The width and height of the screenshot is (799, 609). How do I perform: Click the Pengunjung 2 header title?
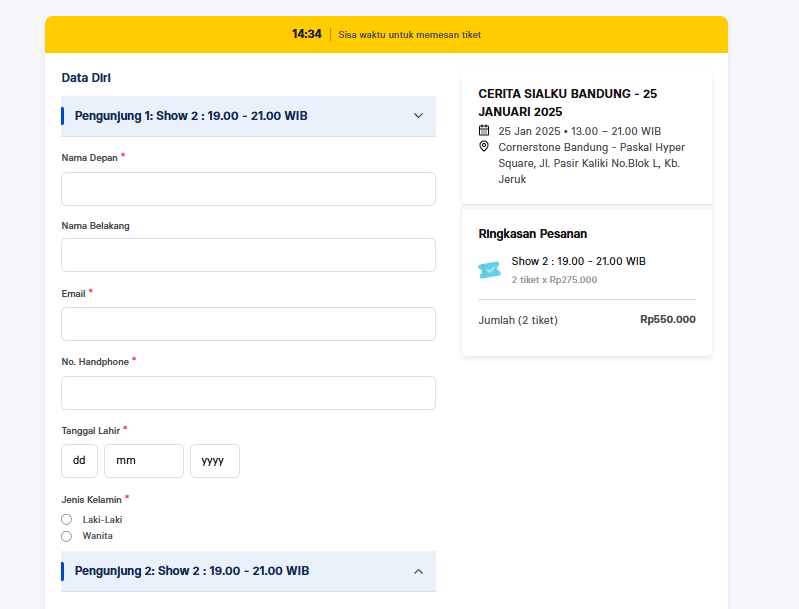[x=192, y=571]
